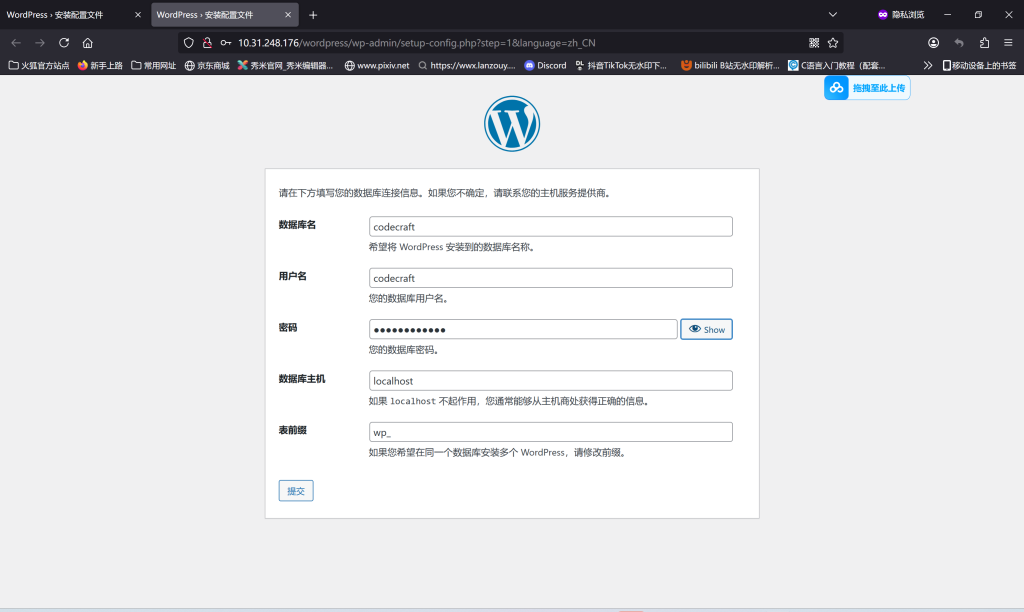Viewport: 1024px width, 612px height.
Task: Click the 拖拽至此上传 cloud upload widget
Action: pyautogui.click(x=867, y=88)
